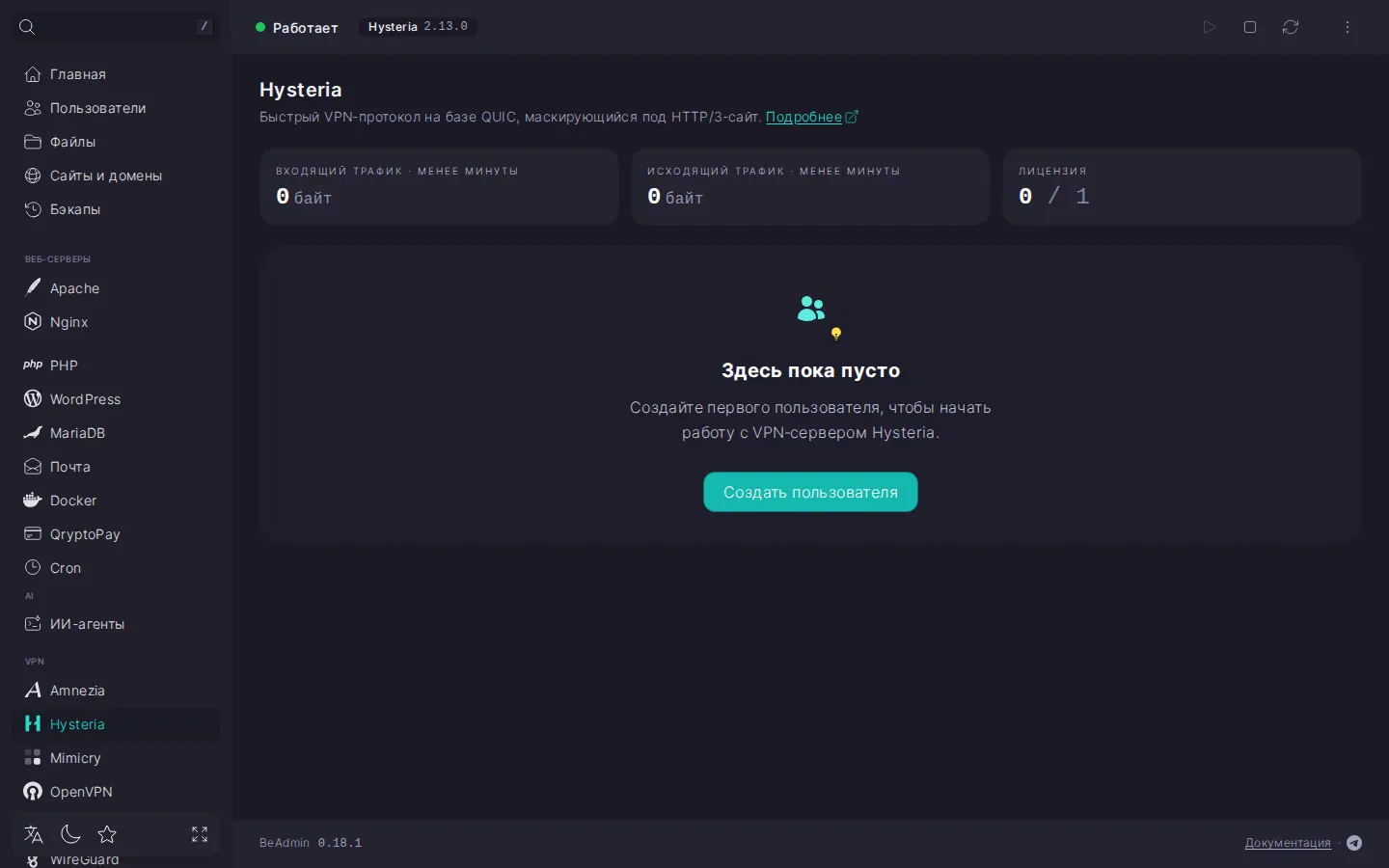Screen dimensions: 1389x868
Task: Open the Документация link
Action: [1288, 843]
